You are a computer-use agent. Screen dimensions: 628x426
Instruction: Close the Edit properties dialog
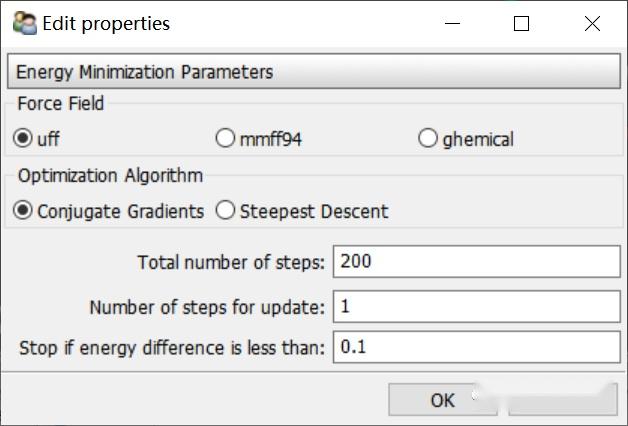[592, 24]
